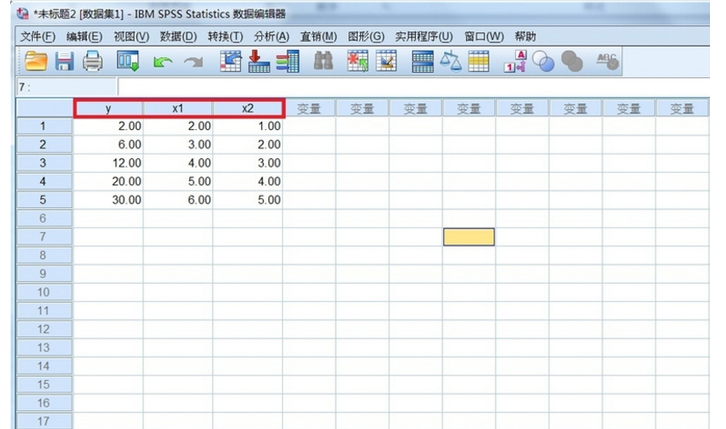Run the ABC spell check icon
The height and width of the screenshot is (429, 726).
coord(607,62)
